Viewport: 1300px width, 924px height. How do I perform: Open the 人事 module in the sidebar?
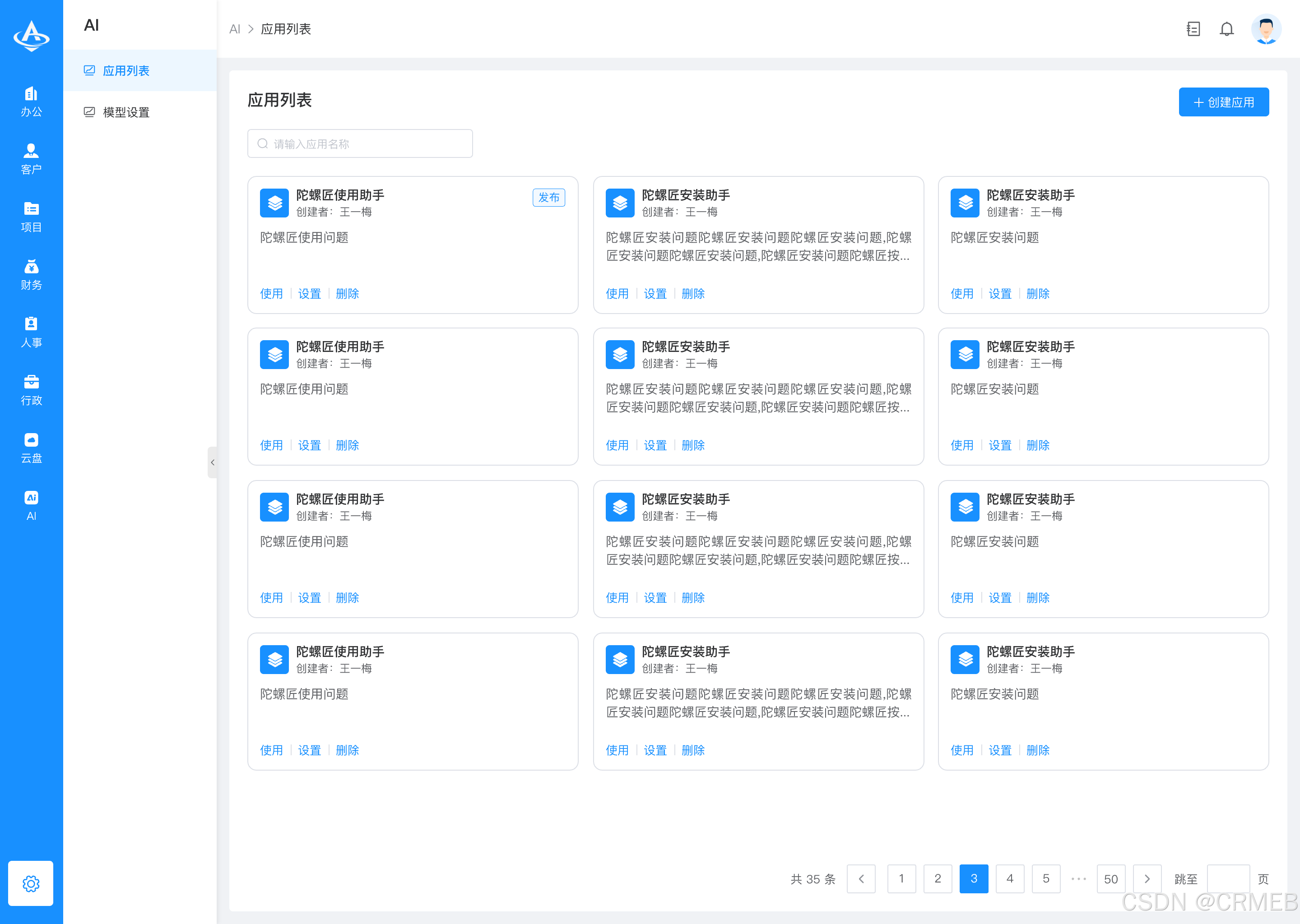(31, 332)
